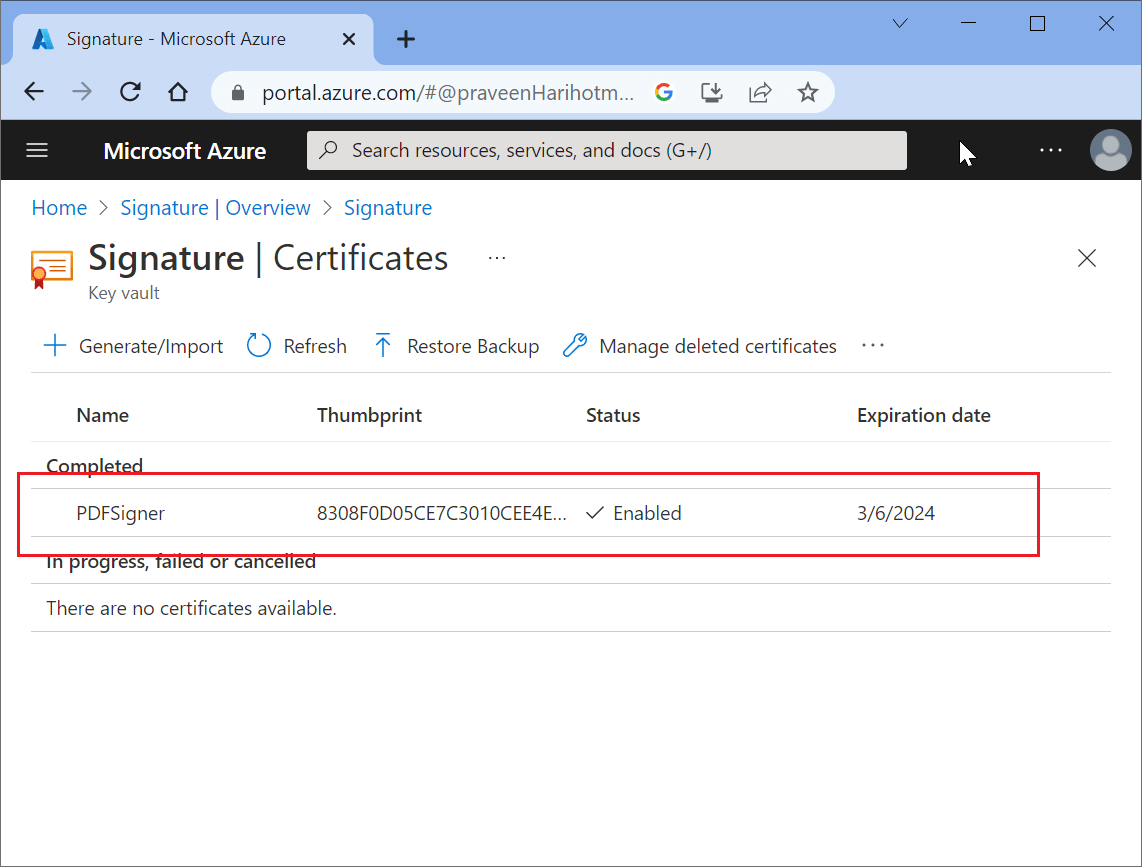This screenshot has height=867, width=1142.
Task: Switch to the Signature - Microsoft Azure tab
Action: pos(180,39)
